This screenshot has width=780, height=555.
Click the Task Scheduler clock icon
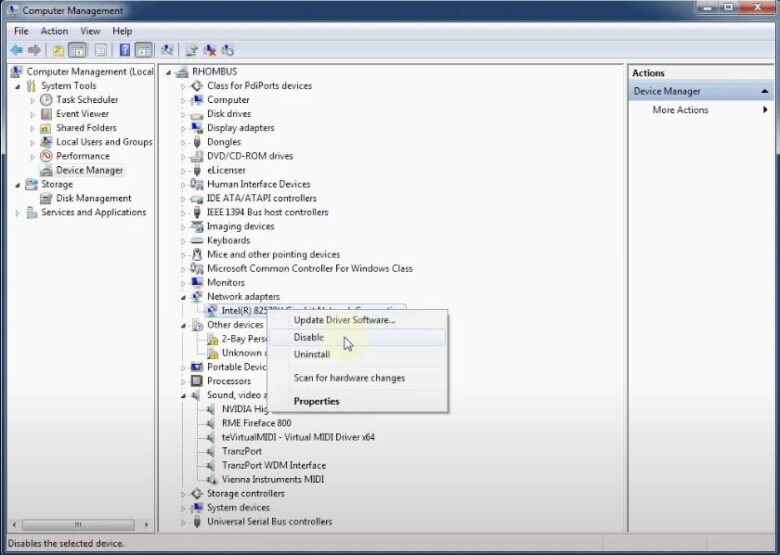point(46,99)
